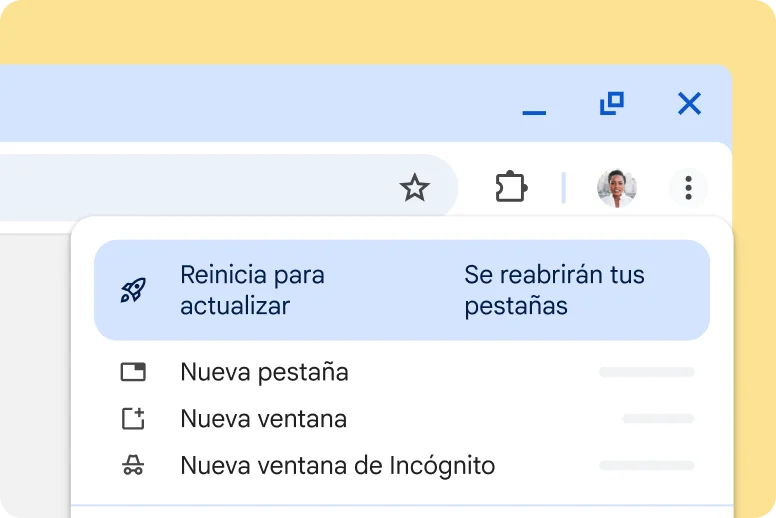The image size is (776, 518).
Task: Click the icon beside Nueva ventana
Action: (x=133, y=419)
